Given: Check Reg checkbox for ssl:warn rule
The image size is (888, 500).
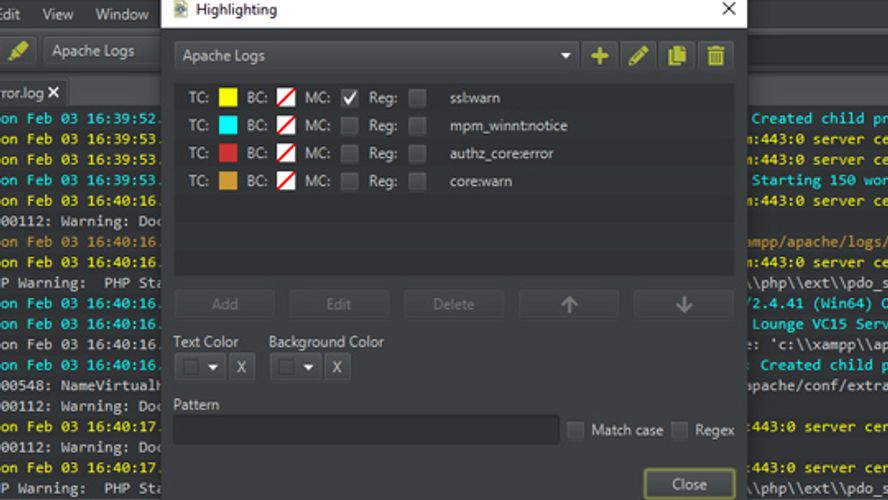Looking at the screenshot, I should tap(417, 98).
